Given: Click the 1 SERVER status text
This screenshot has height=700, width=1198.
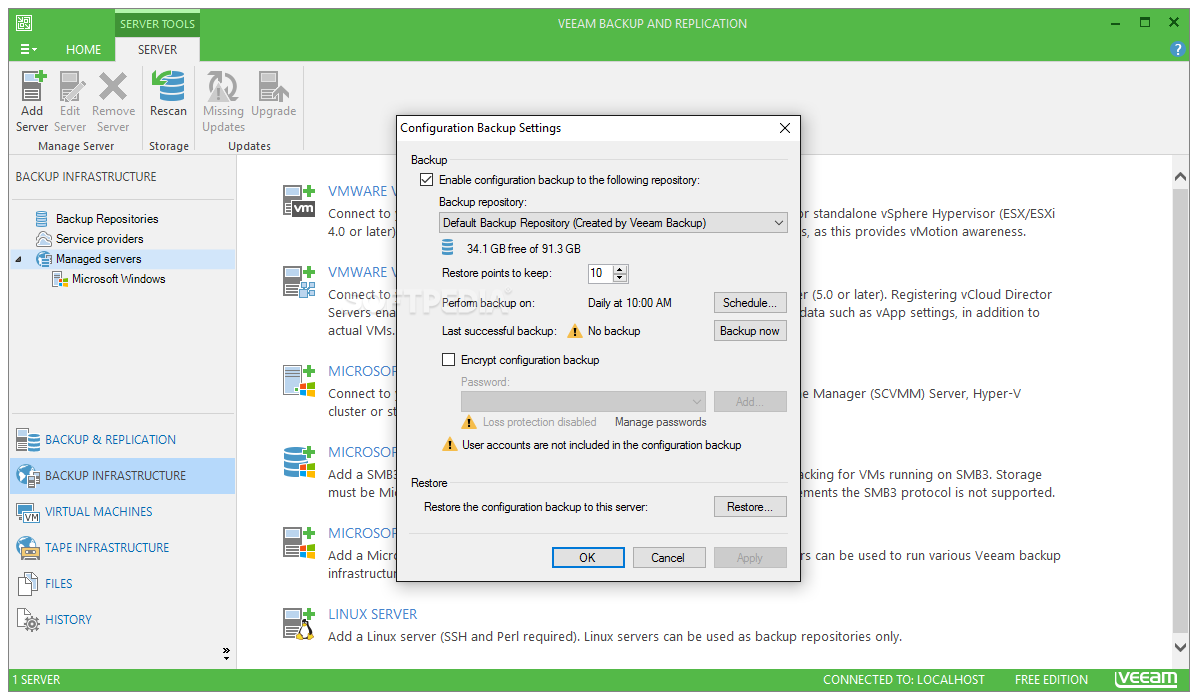Looking at the screenshot, I should coord(36,679).
